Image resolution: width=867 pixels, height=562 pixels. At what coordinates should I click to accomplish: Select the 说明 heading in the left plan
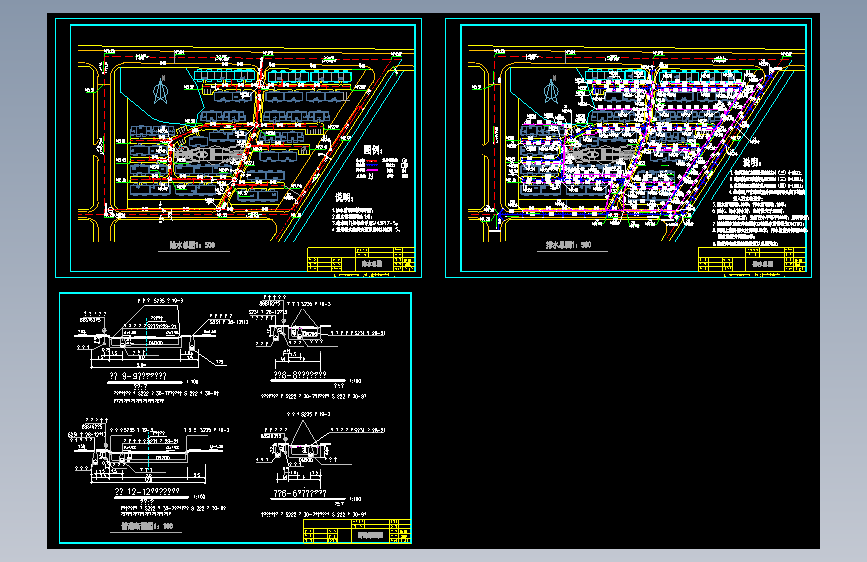[344, 197]
